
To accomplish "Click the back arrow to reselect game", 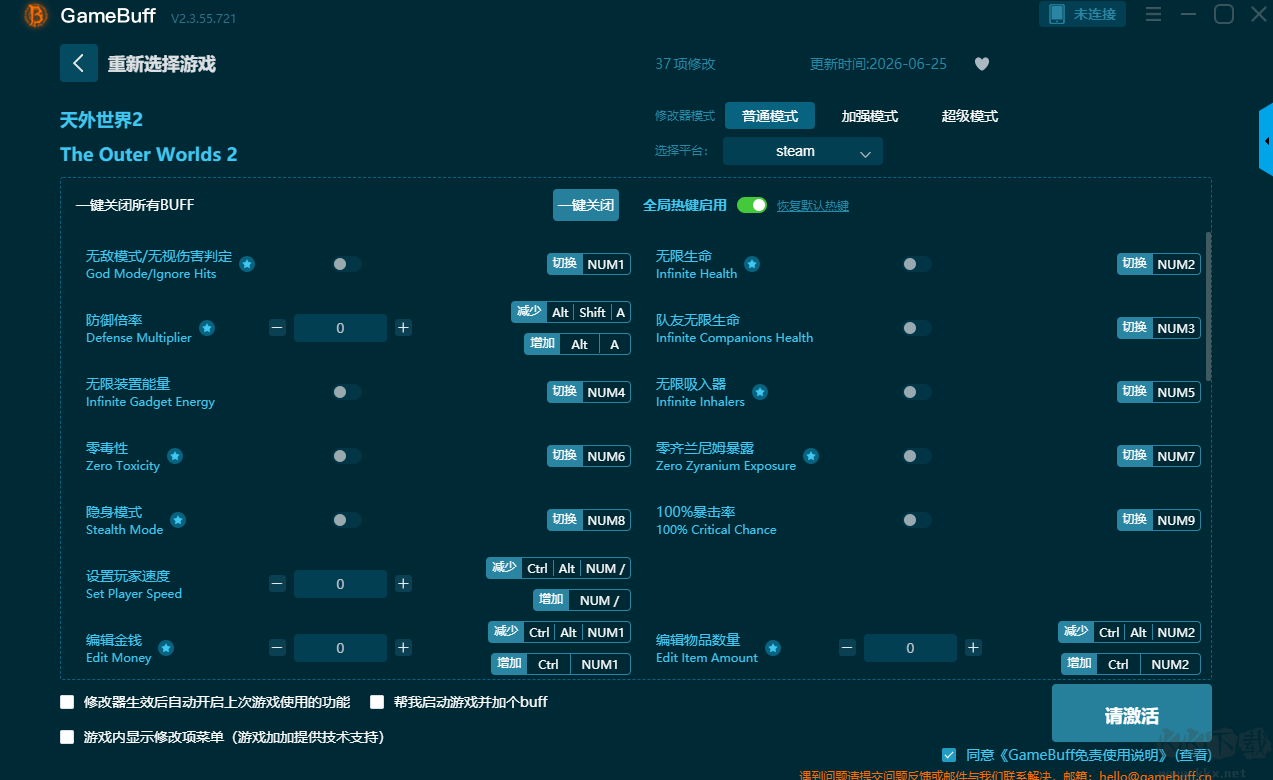I will coord(79,63).
